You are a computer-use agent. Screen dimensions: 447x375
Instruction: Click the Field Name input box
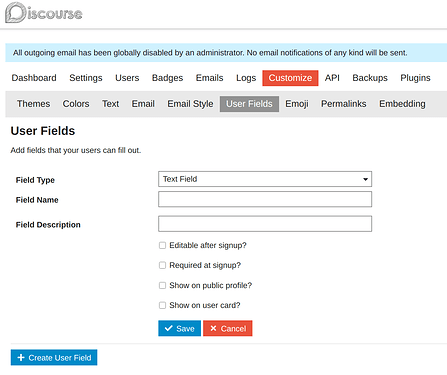click(265, 199)
